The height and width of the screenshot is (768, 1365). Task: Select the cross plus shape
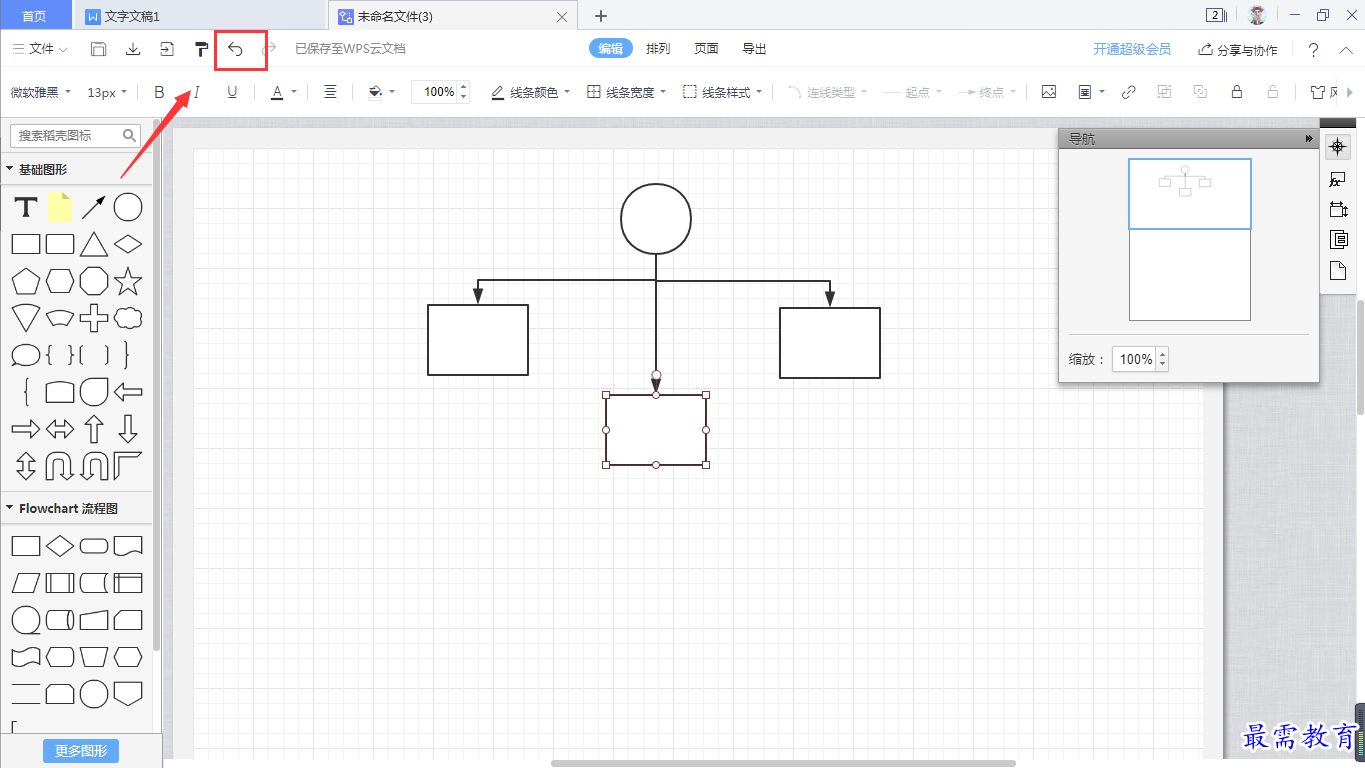pos(94,318)
